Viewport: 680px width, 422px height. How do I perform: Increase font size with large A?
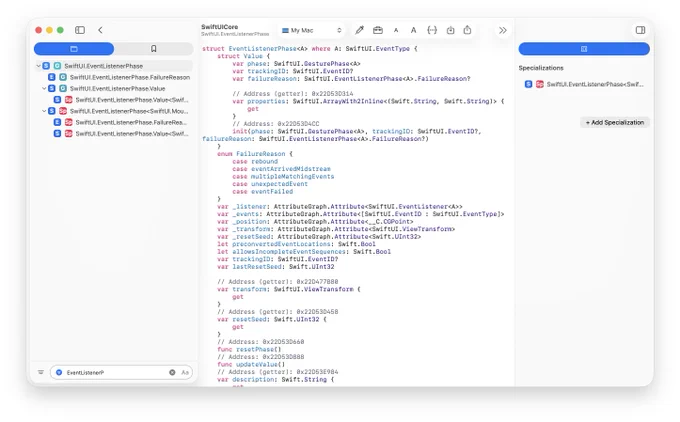(413, 30)
